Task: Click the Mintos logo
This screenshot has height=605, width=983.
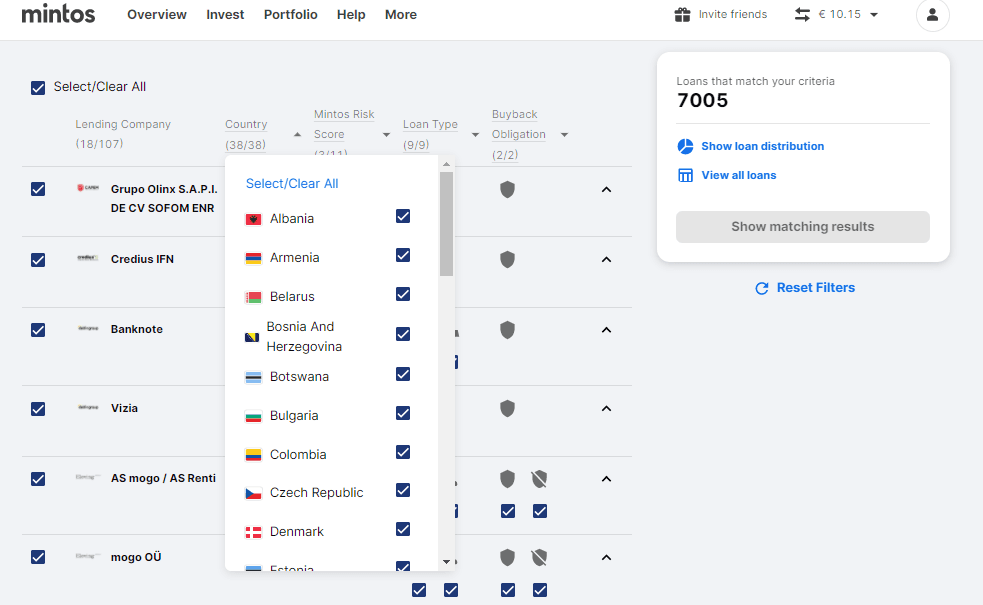Action: 58,14
